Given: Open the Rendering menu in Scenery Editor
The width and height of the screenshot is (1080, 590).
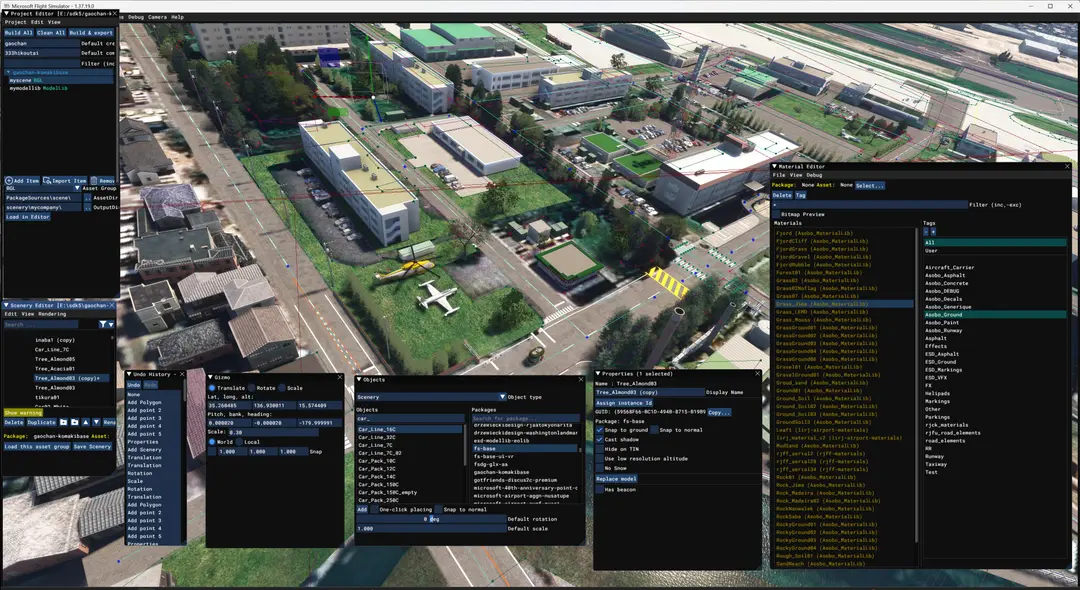Looking at the screenshot, I should 52,314.
